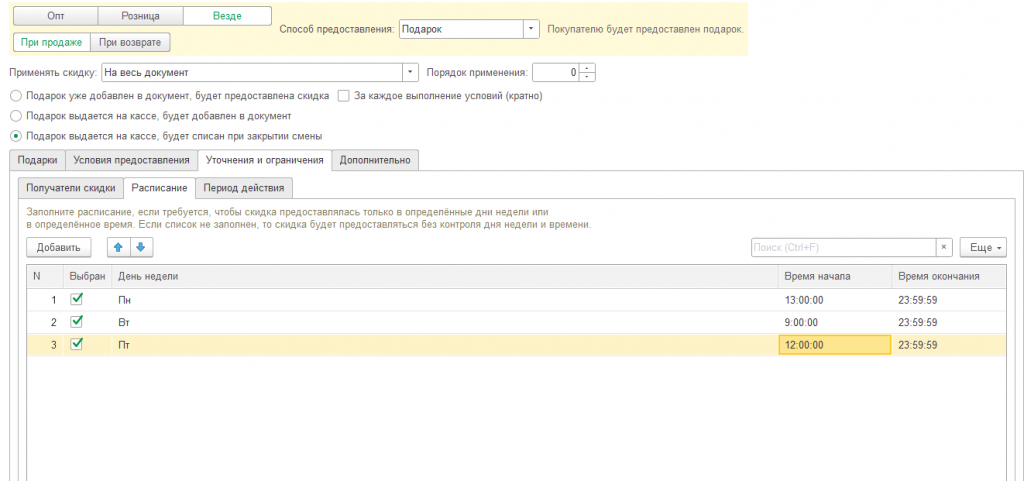Choose 'Подарок уже добавлен в документ' radio option
The image size is (1024, 481).
(16, 96)
